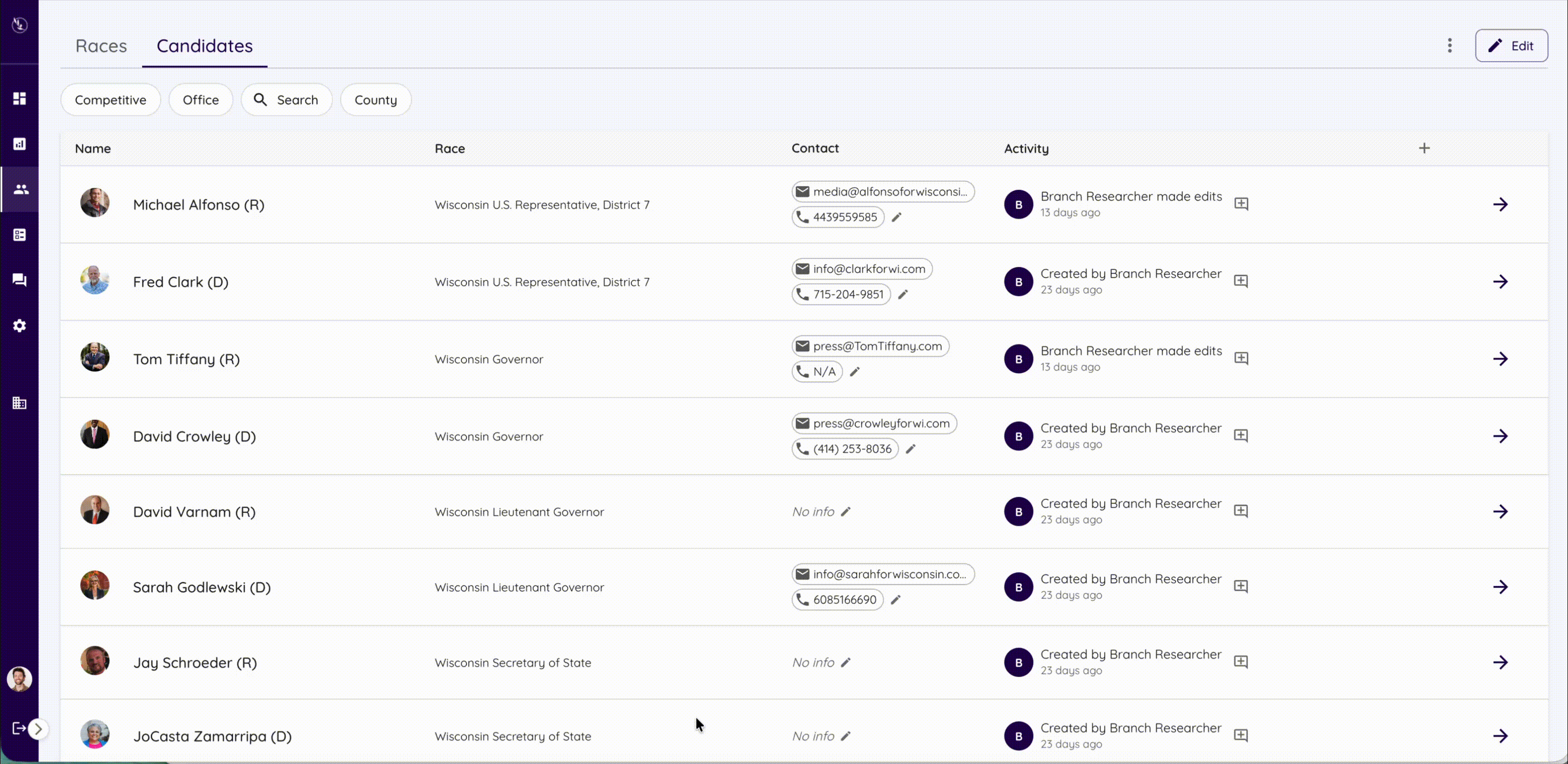Open Fred Clark details via arrow
1568x764 pixels.
coord(1500,281)
